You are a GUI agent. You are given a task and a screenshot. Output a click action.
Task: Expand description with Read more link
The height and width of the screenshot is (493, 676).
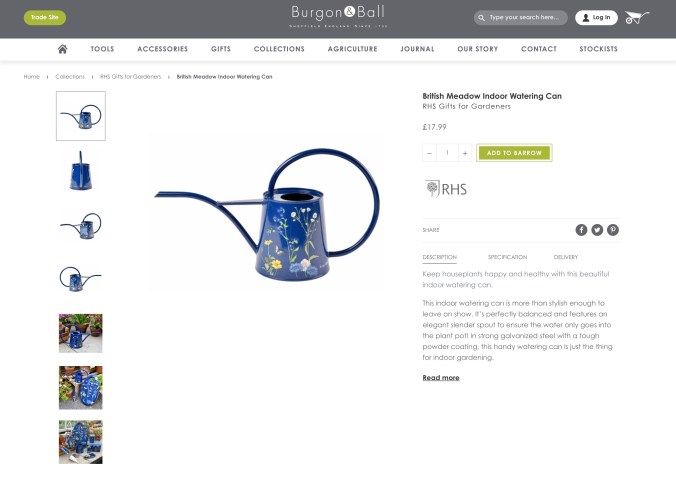[x=441, y=378]
